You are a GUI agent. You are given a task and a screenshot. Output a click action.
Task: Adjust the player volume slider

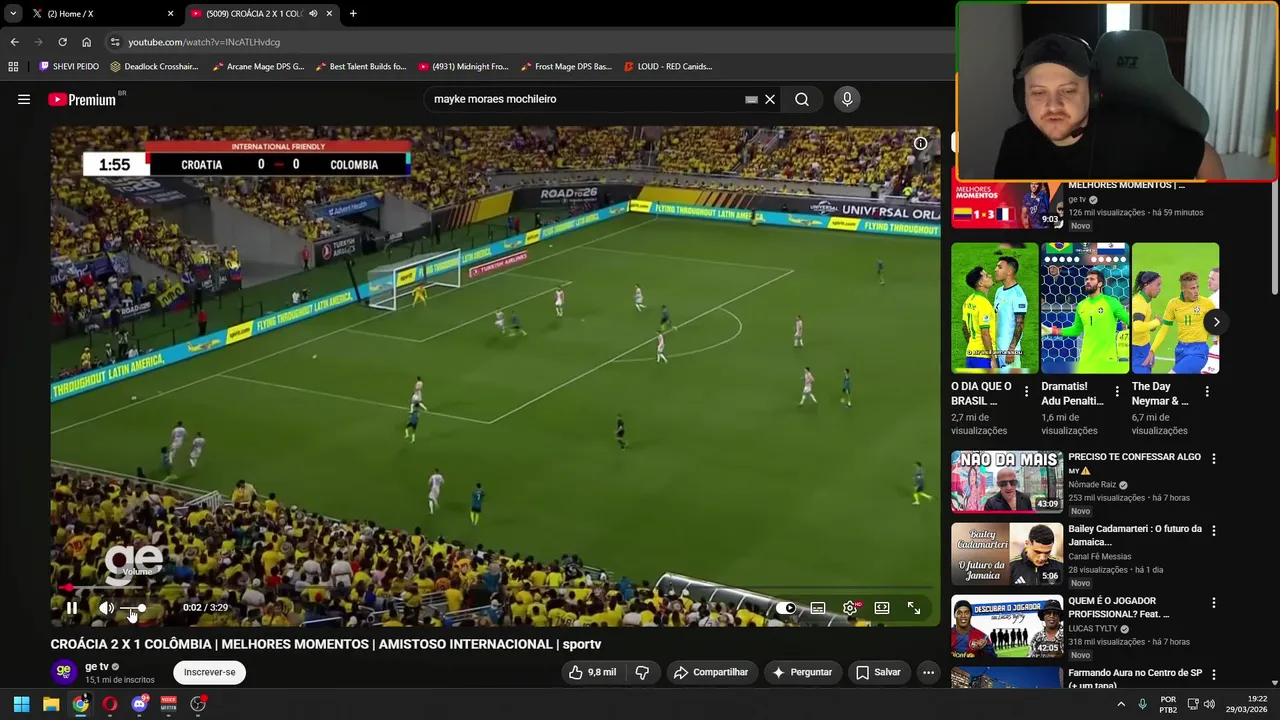coord(133,608)
